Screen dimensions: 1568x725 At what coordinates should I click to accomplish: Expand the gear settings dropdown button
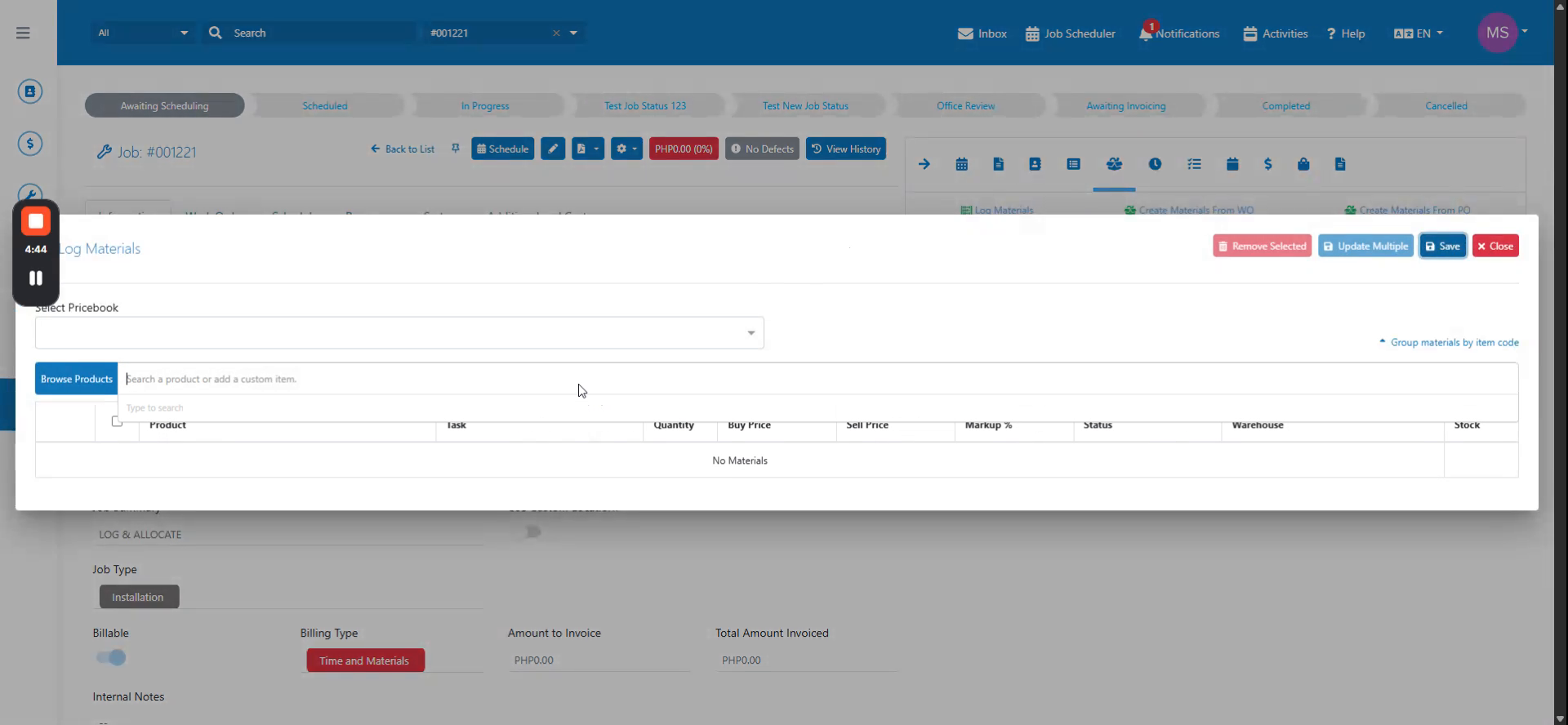pos(626,149)
